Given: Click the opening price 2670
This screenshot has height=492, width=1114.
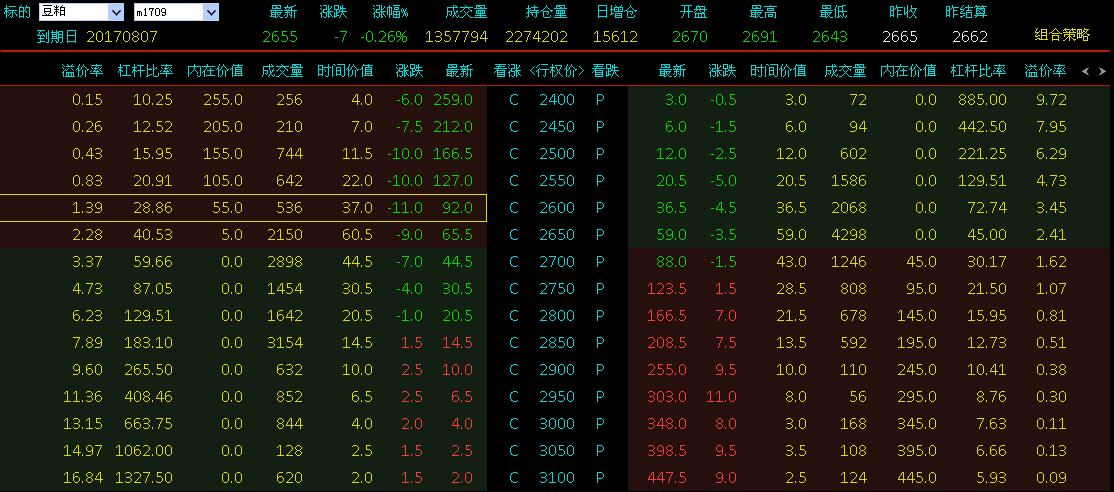Looking at the screenshot, I should click(x=690, y=37).
